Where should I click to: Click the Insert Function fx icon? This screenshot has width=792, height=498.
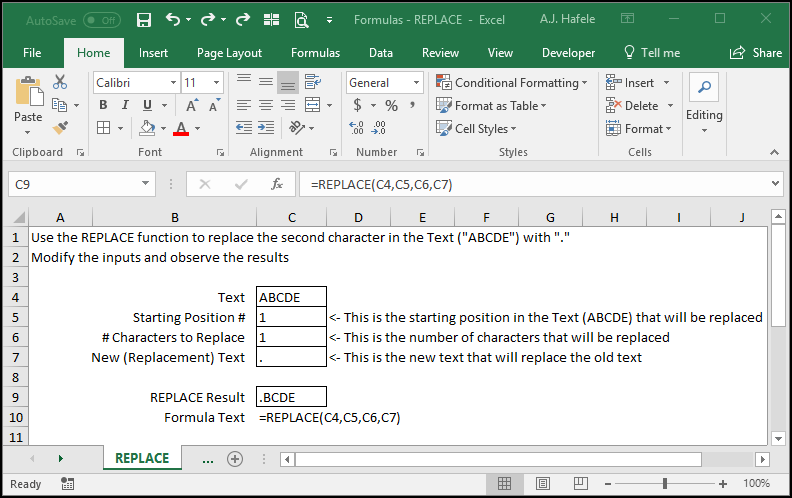pos(277,184)
